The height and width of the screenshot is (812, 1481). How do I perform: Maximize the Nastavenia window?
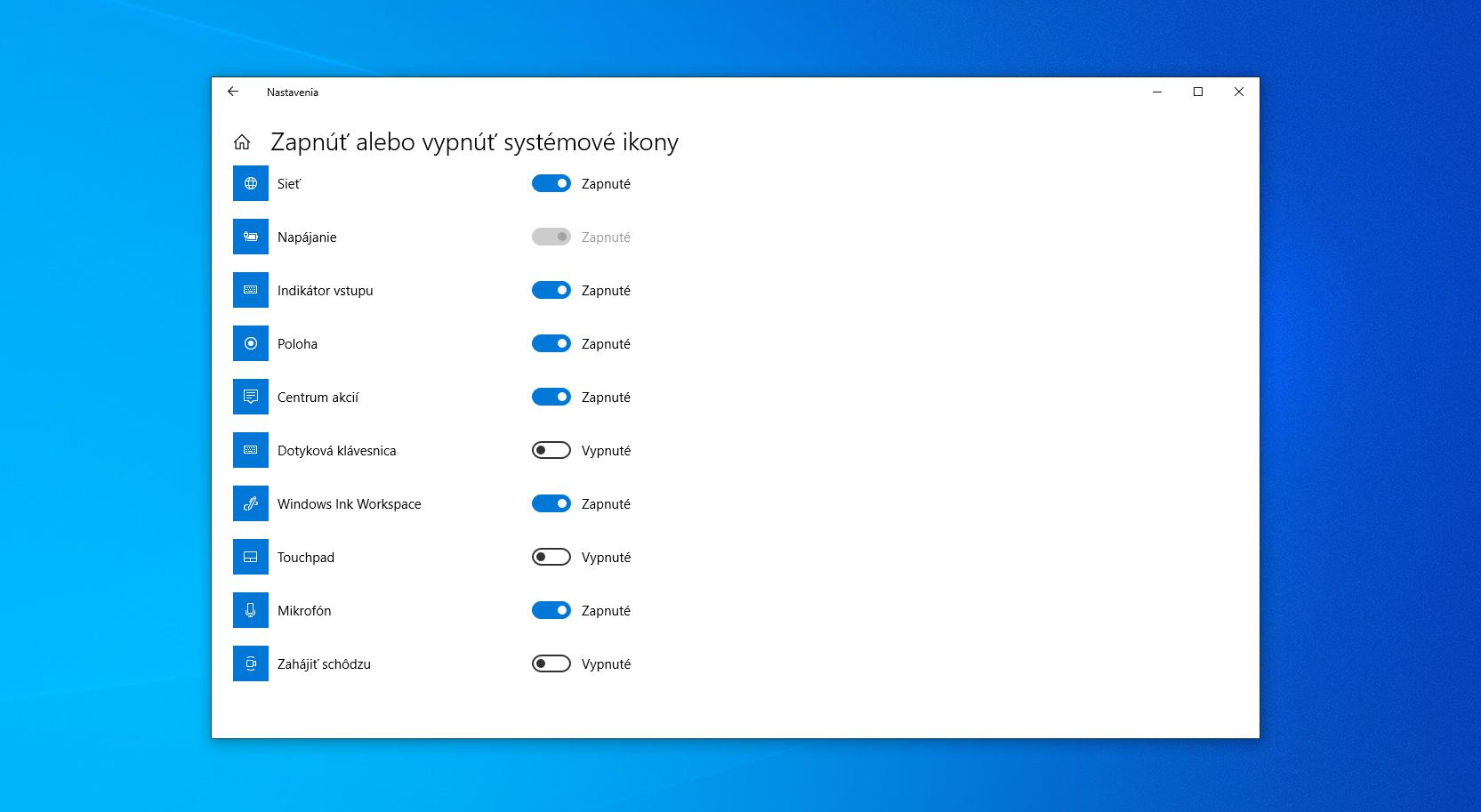tap(1198, 92)
